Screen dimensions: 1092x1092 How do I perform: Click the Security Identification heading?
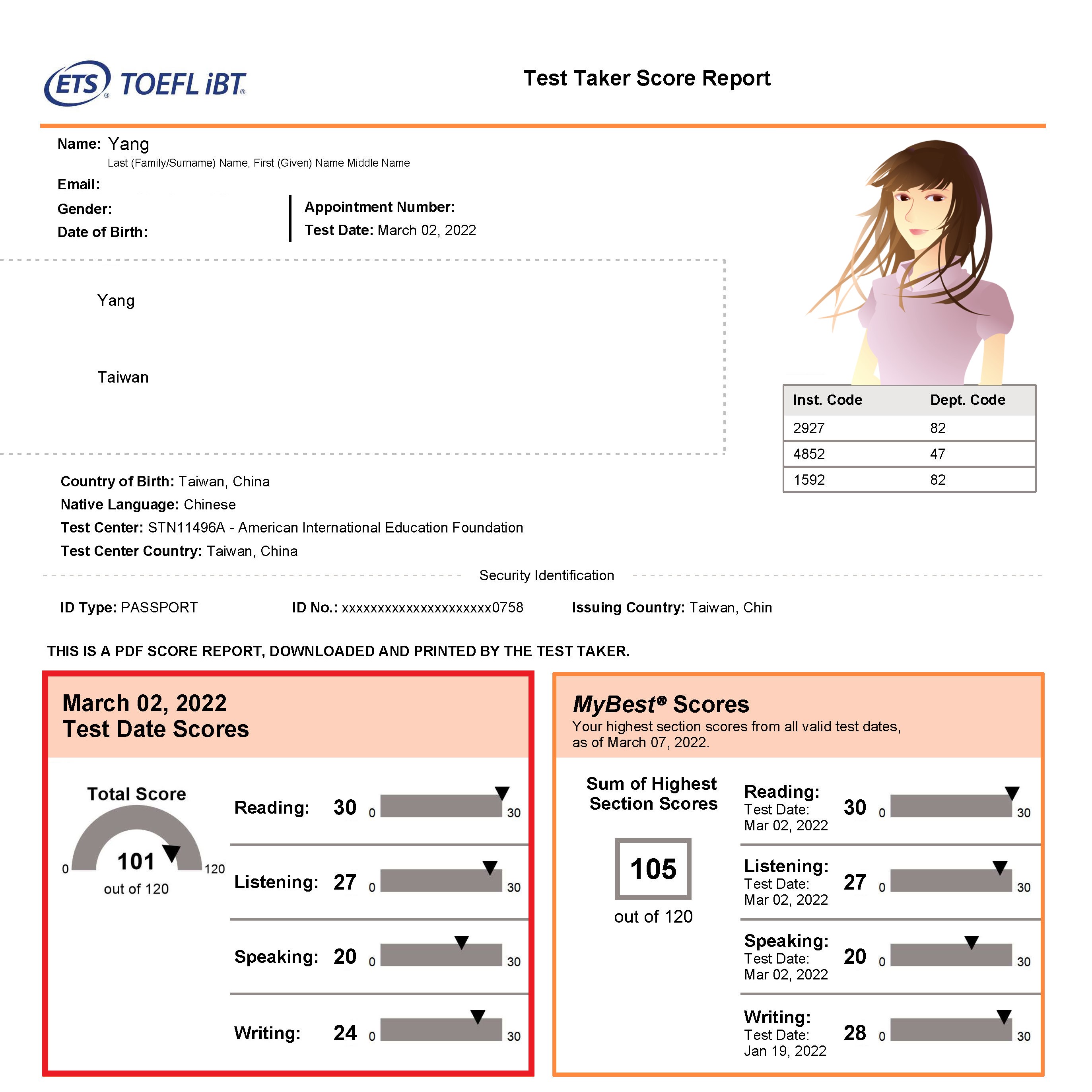(x=546, y=575)
